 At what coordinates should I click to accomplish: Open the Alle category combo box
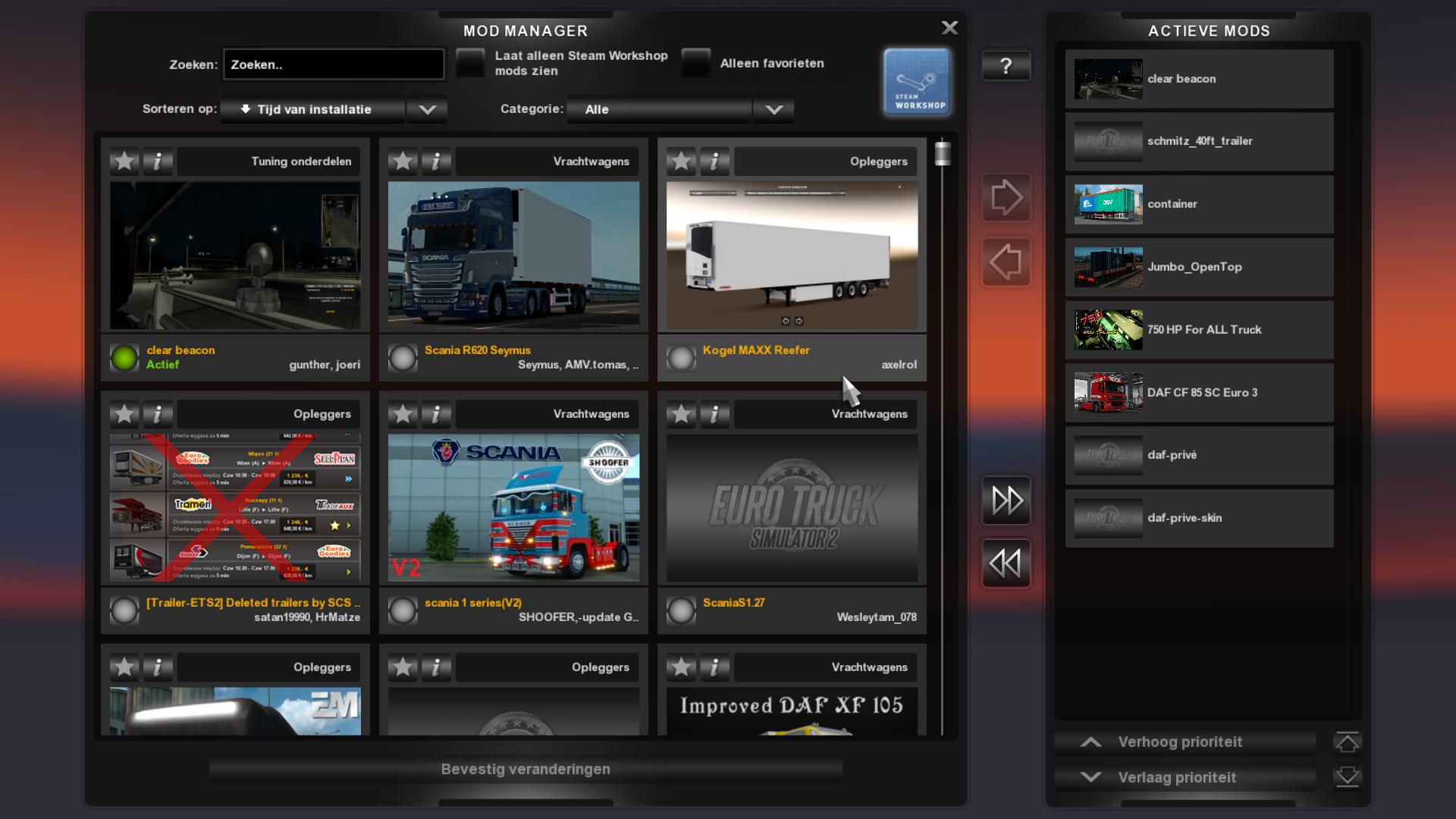click(660, 109)
